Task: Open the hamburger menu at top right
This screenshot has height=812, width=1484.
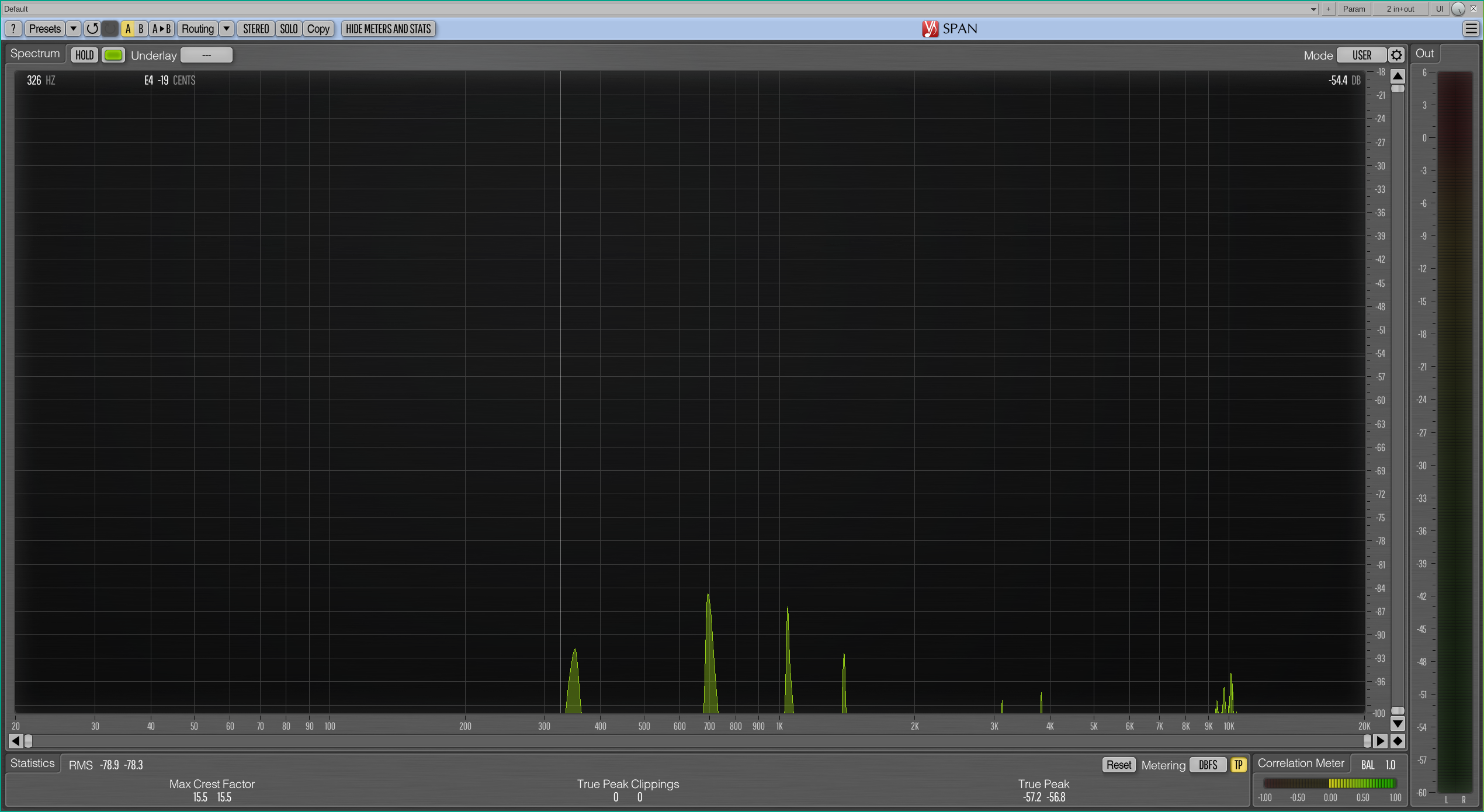Action: pos(1471,29)
